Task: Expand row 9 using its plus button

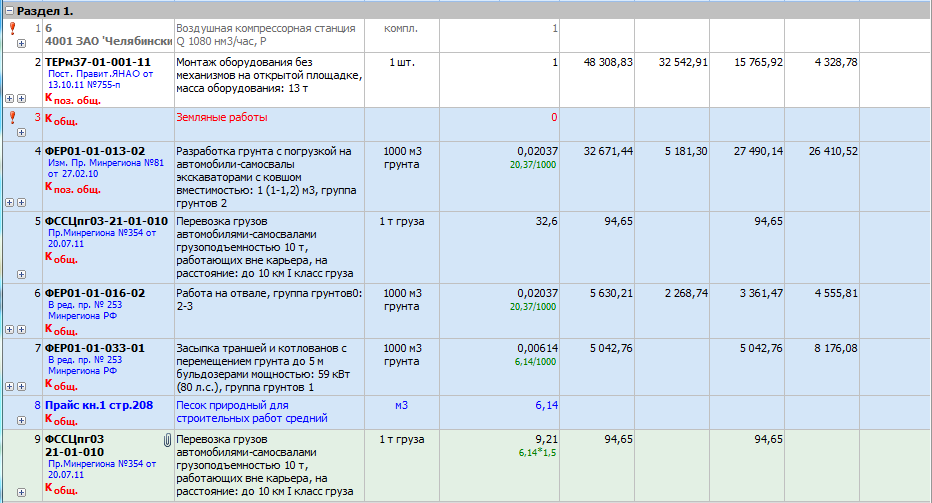Action: 22,491
